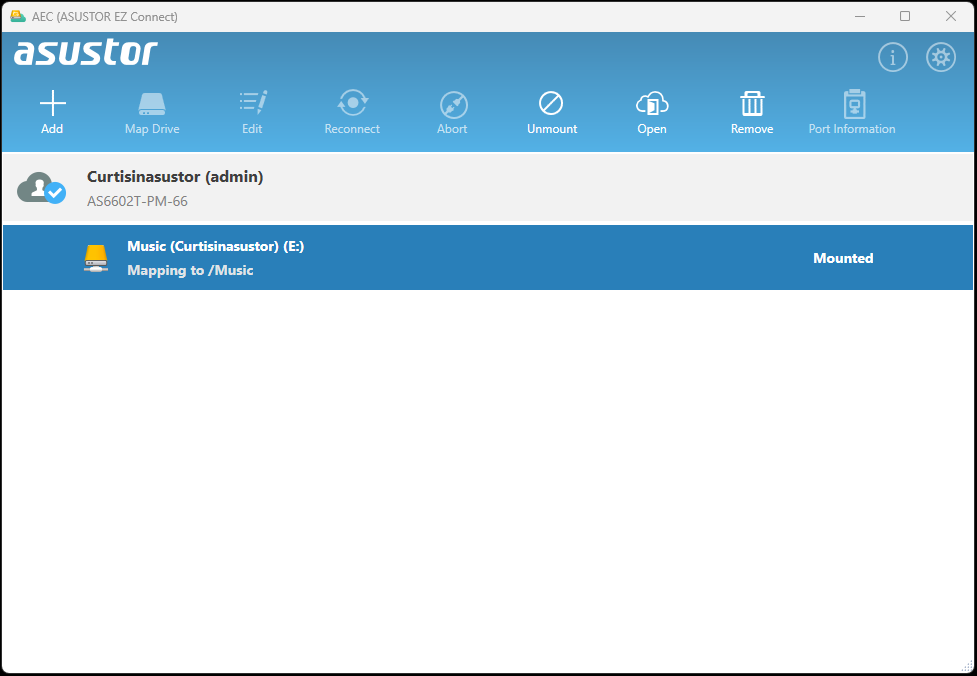Open settings via the gear icon
Viewport: 977px width, 676px height.
940,58
